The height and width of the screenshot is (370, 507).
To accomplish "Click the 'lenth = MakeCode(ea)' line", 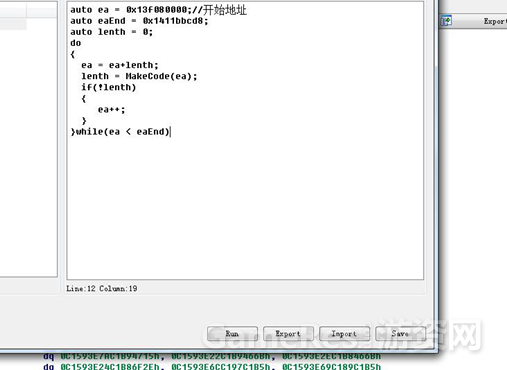I will [139, 76].
